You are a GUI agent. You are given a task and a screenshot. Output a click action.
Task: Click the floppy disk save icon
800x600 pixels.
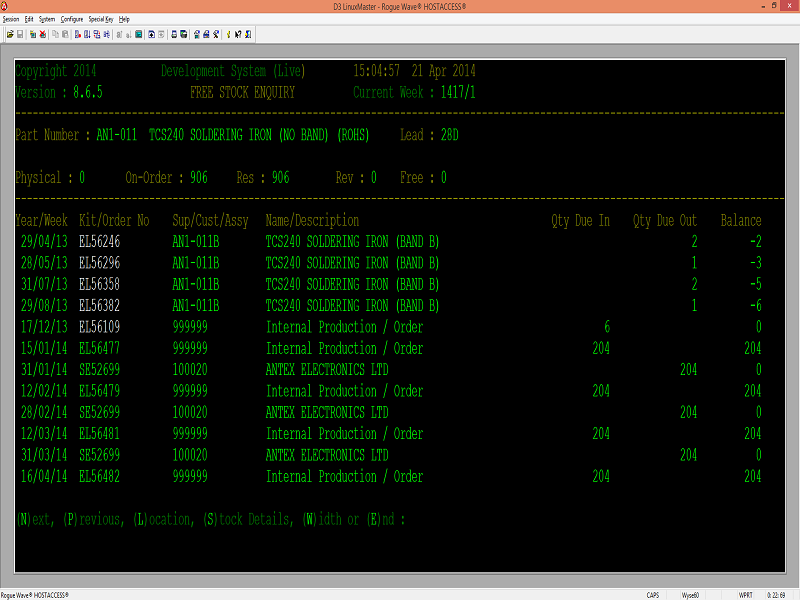(20, 34)
